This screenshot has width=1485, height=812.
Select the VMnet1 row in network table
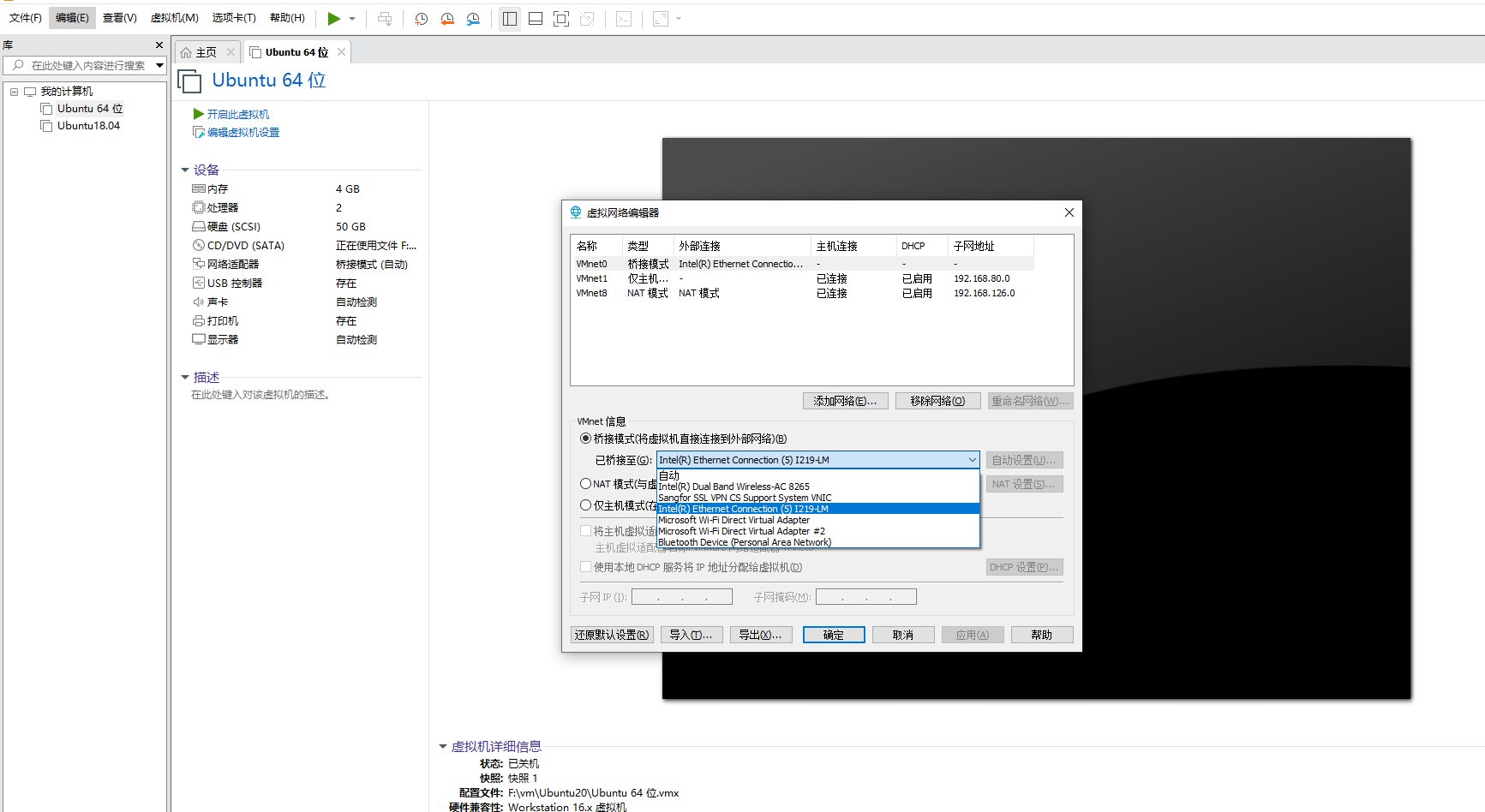pyautogui.click(x=803, y=278)
